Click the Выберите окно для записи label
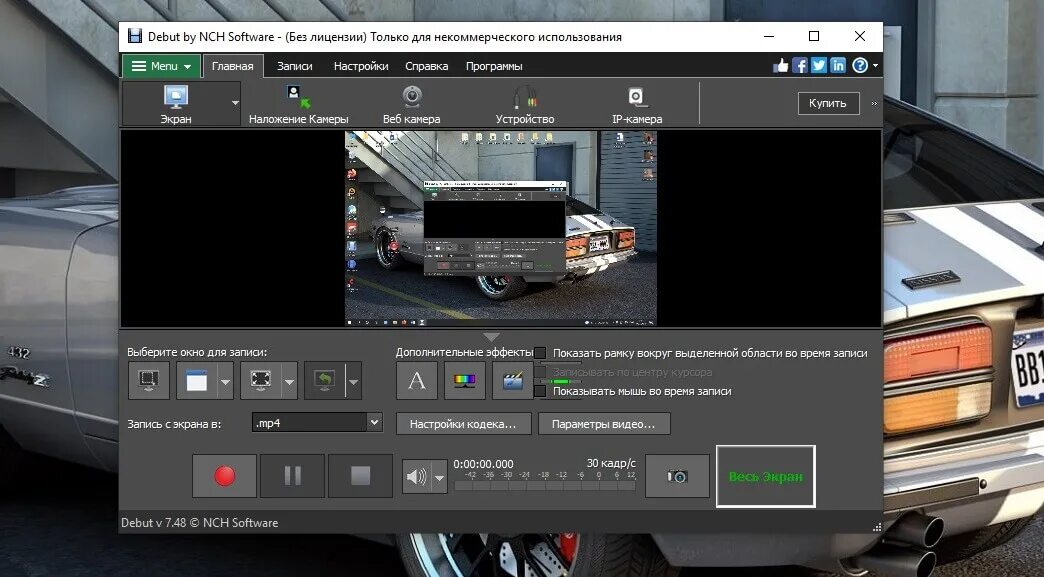Screen dimensions: 1044x577 coord(197,352)
